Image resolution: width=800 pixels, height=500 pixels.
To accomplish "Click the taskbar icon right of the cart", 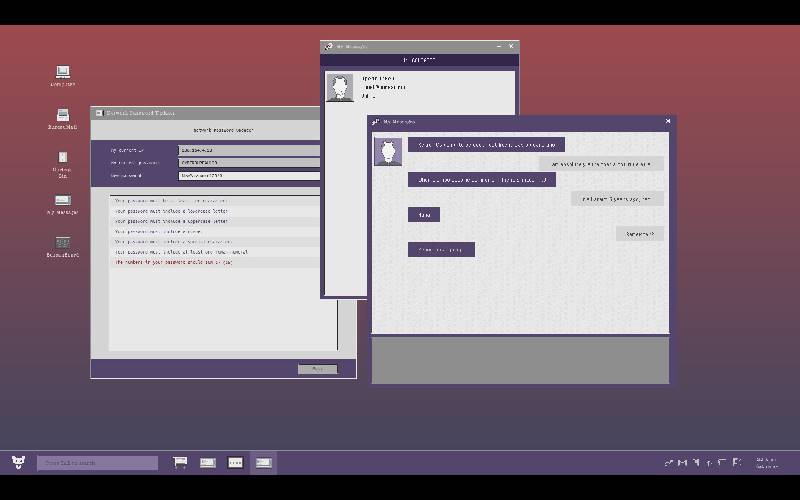I will (208, 462).
